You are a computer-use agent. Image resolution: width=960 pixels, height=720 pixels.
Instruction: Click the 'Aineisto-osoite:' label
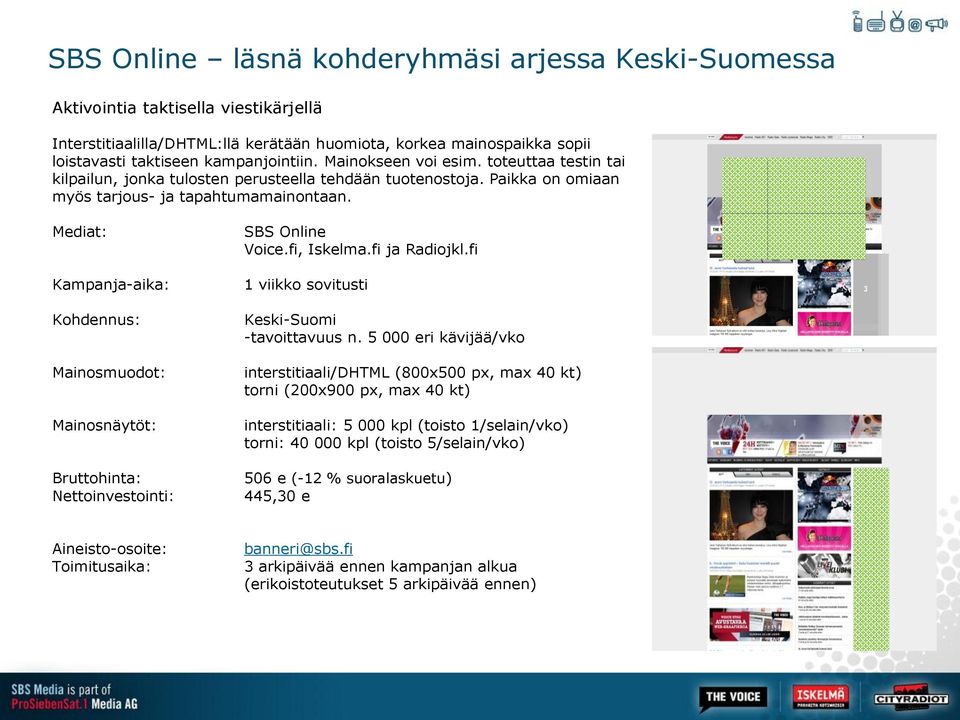point(109,549)
